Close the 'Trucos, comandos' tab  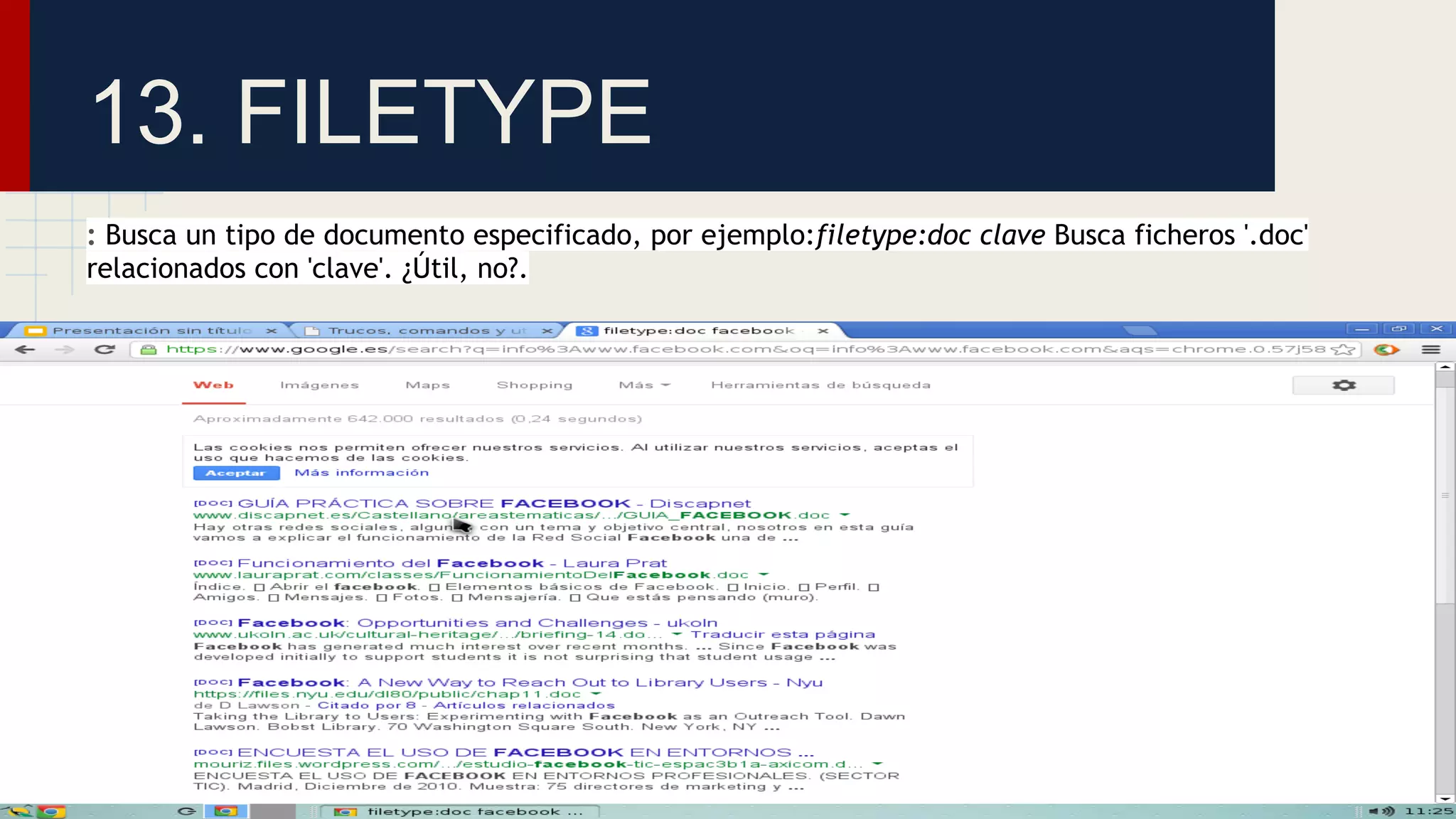coord(547,331)
